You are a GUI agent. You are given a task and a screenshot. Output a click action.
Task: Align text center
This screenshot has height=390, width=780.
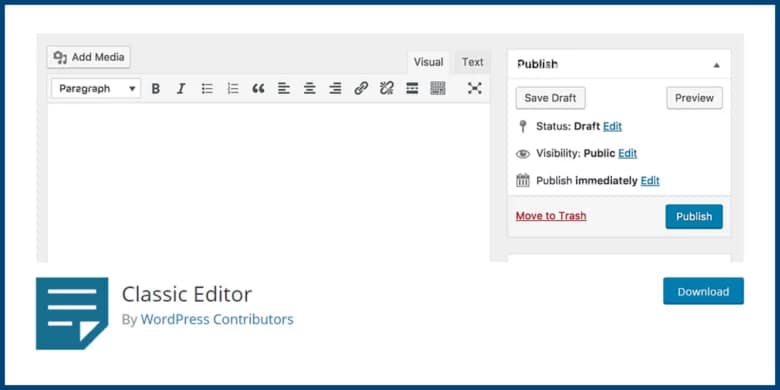[310, 89]
